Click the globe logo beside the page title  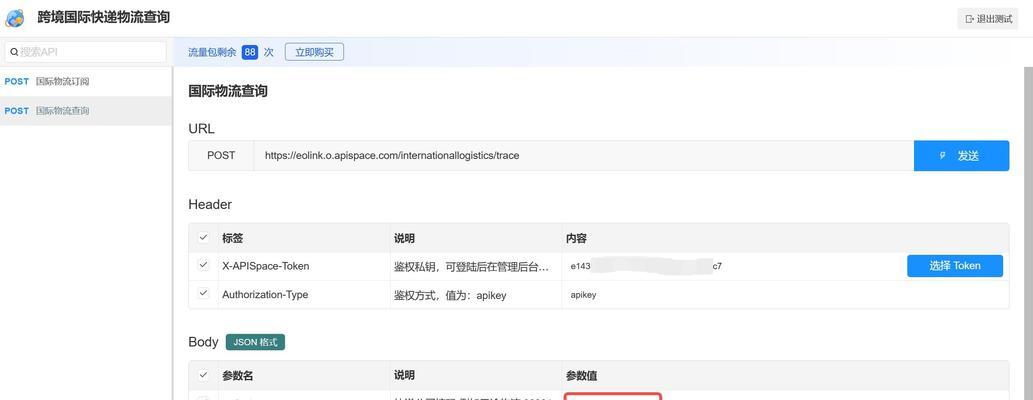(15, 18)
